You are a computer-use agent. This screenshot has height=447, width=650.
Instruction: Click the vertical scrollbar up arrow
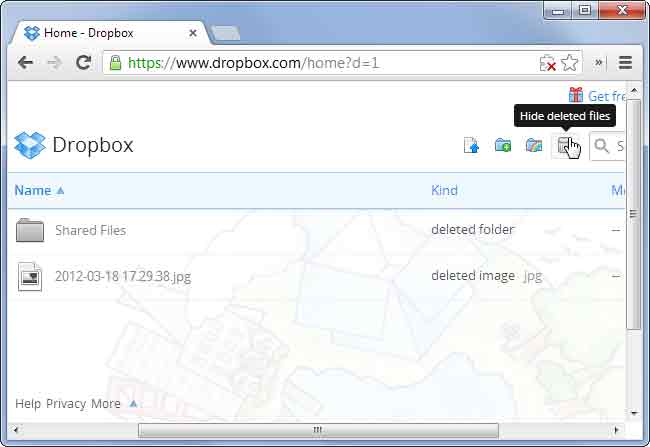634,90
